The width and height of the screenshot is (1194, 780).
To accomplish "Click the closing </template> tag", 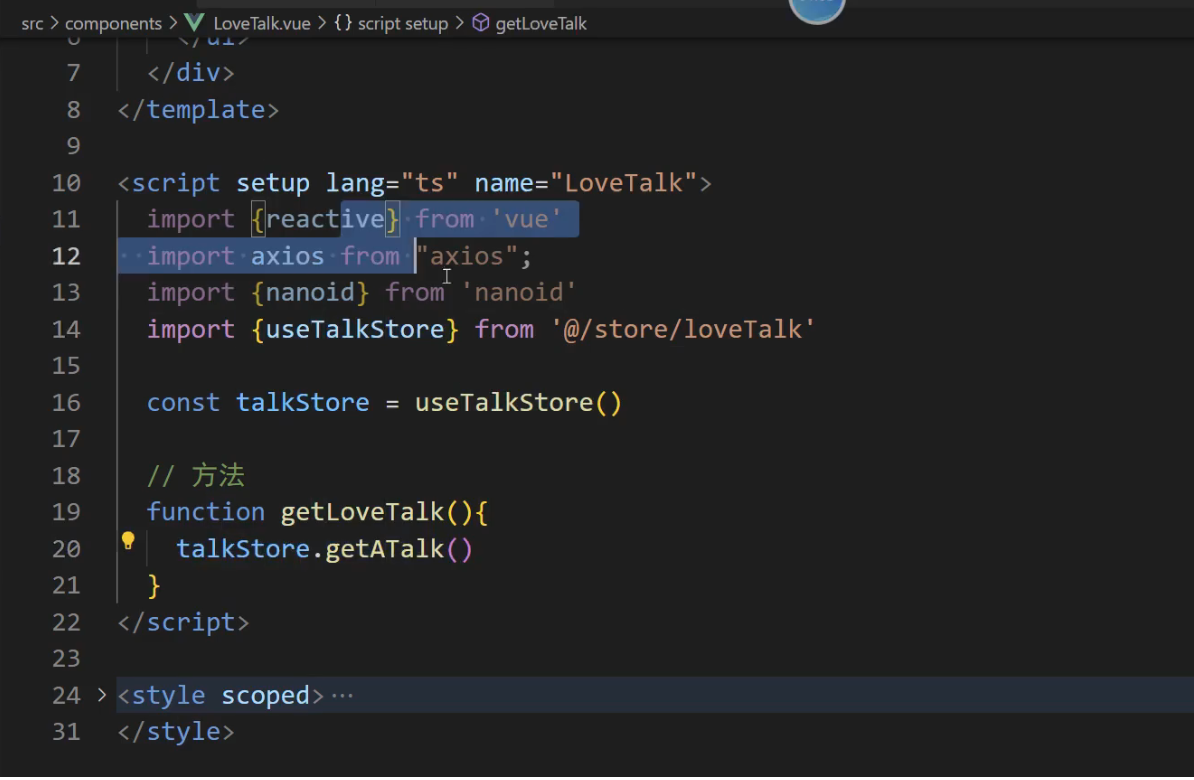I will point(199,110).
